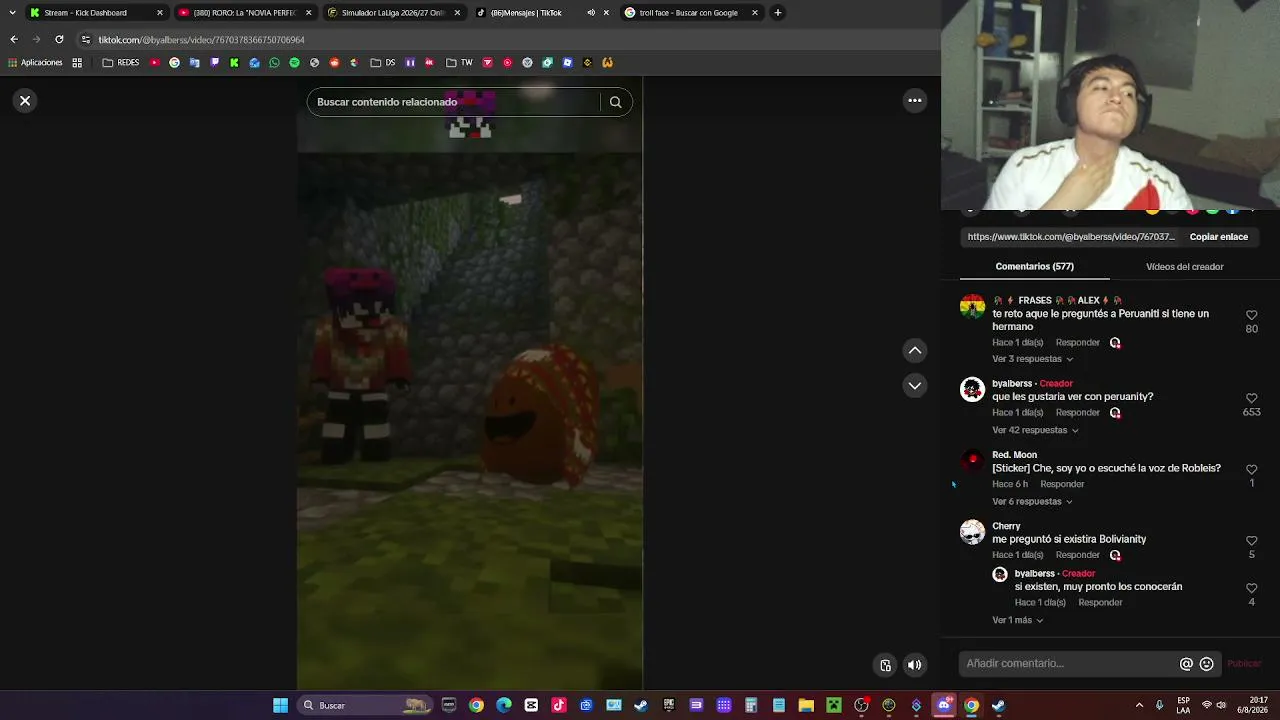Image resolution: width=1280 pixels, height=720 pixels.
Task: Reply to byalberss's 'que les gustaria ver' comment
Action: [1077, 413]
